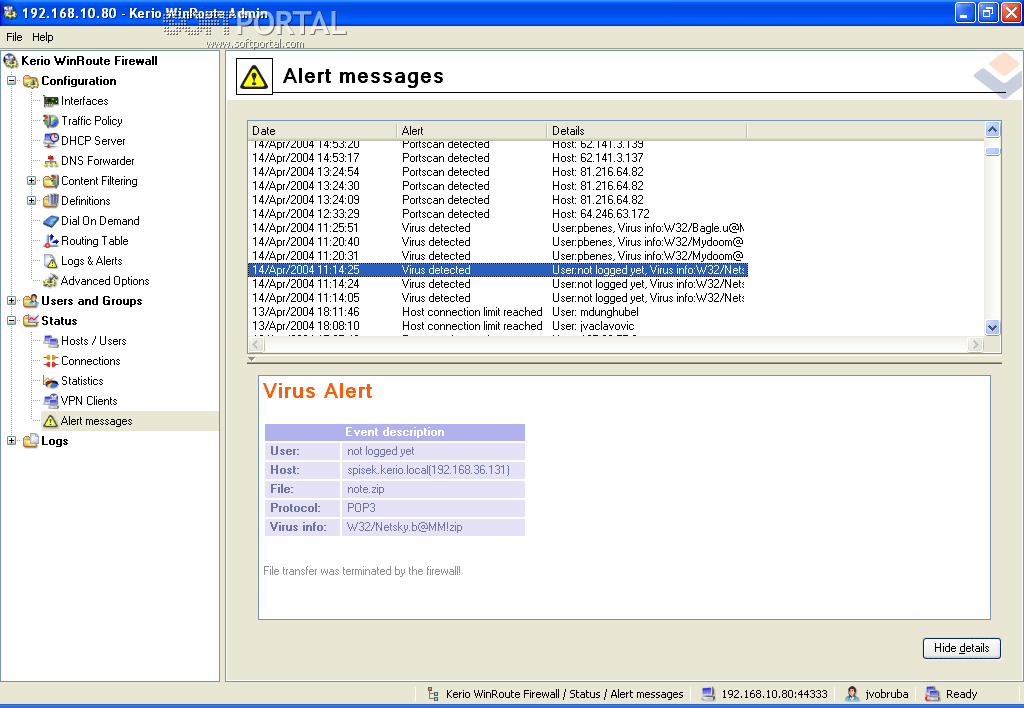Collapse the Status tree node
The height and width of the screenshot is (708, 1024).
tap(12, 321)
